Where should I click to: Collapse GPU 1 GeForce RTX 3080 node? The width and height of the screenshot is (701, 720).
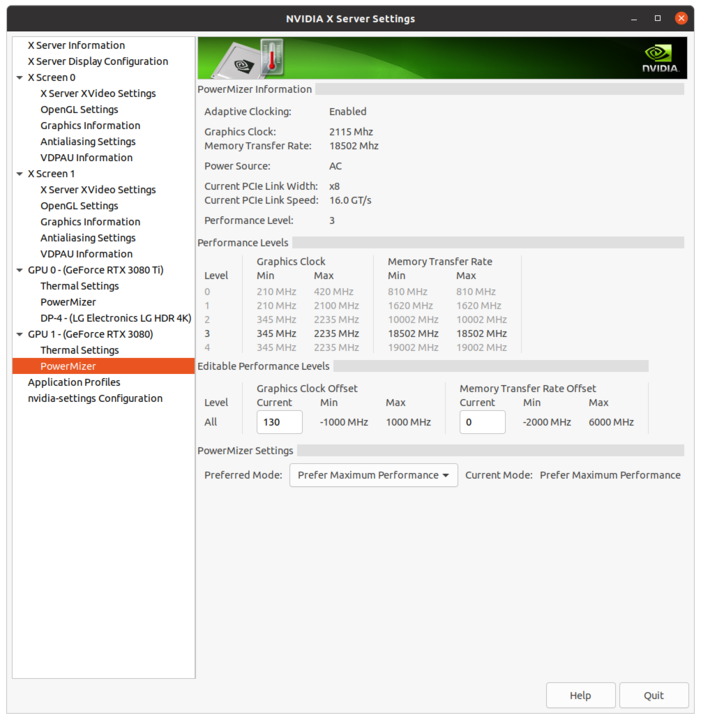[19, 334]
